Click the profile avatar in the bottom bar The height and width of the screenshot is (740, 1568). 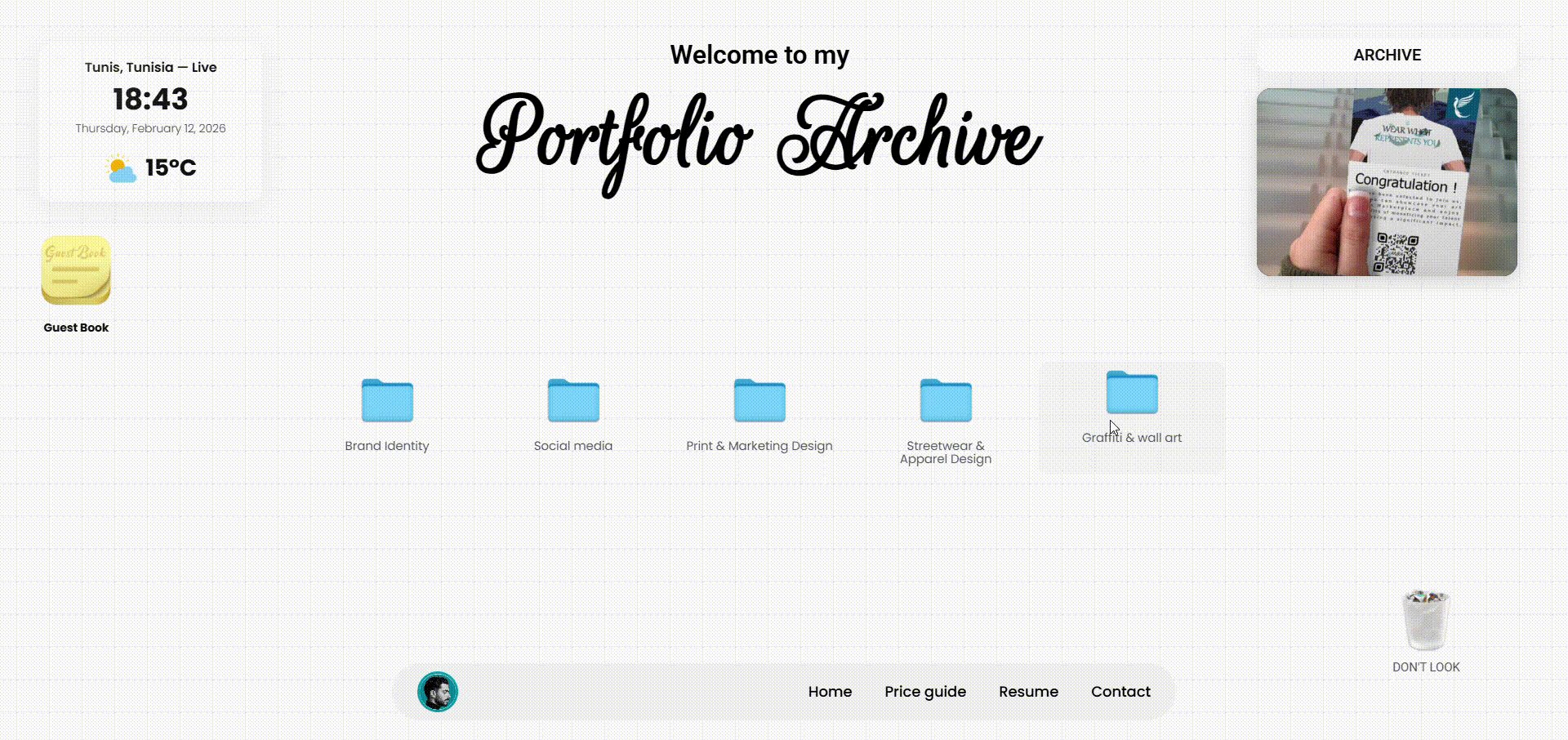tap(439, 691)
